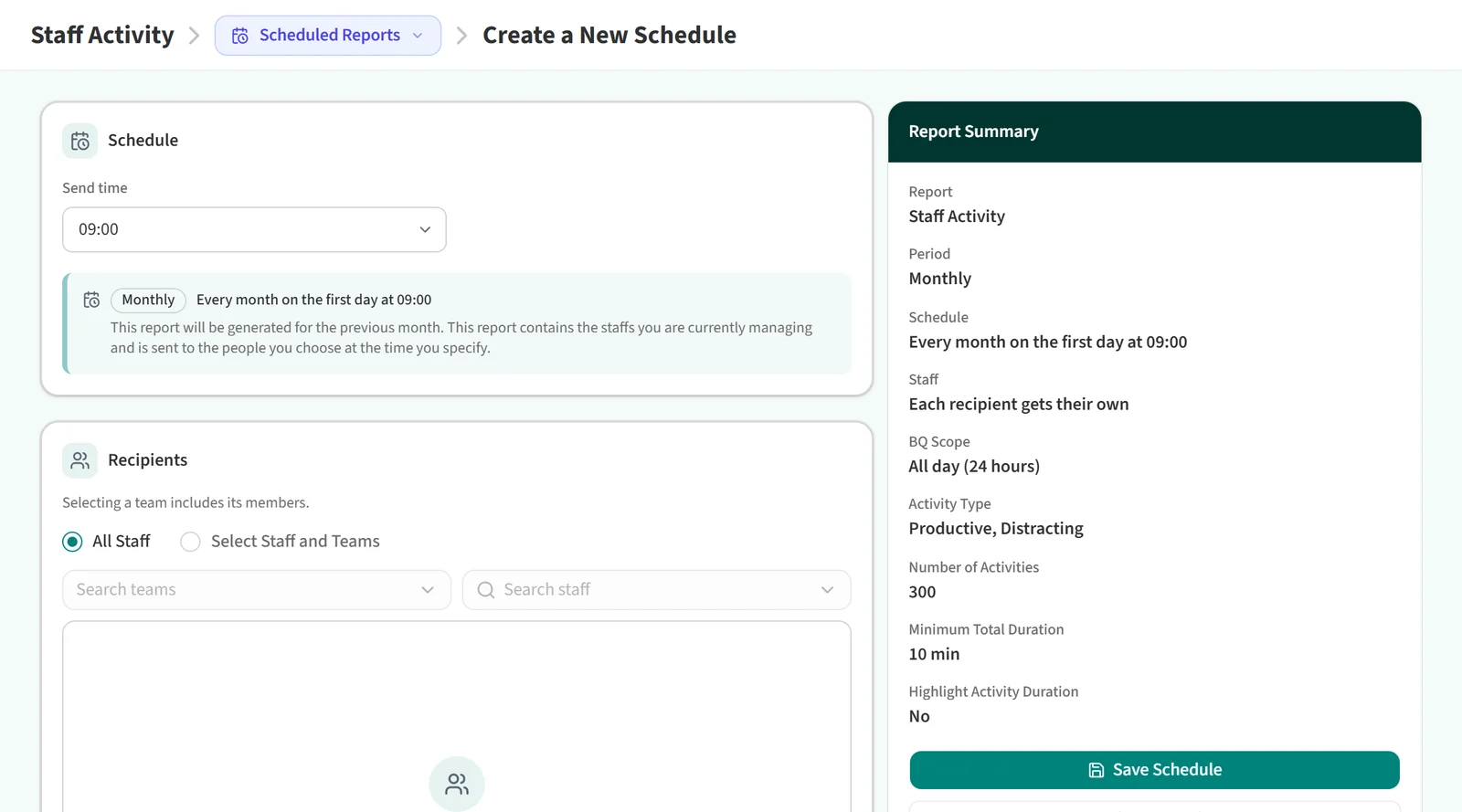
Task: Click the Recipients section people icon
Action: tap(80, 460)
